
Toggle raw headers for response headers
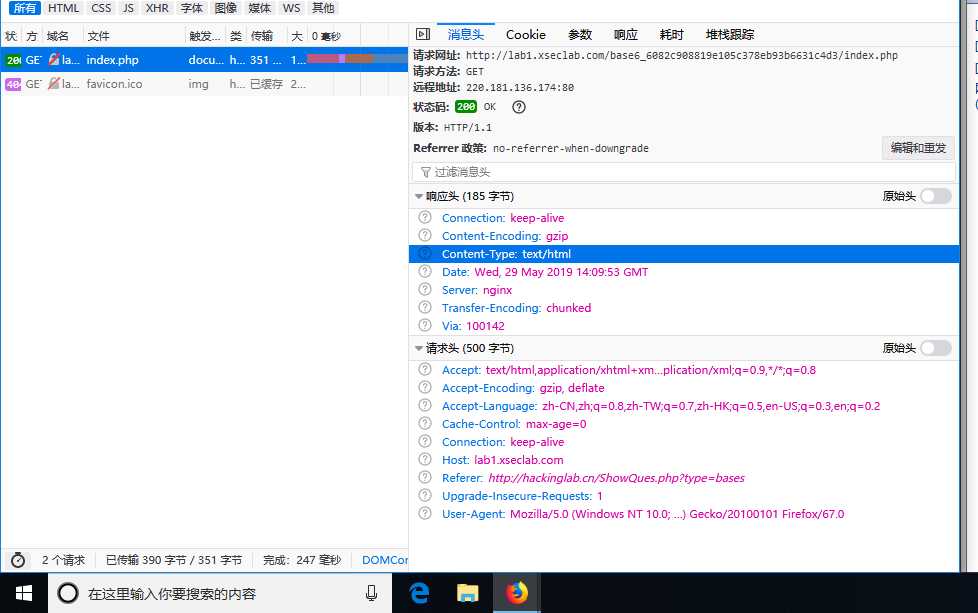pyautogui.click(x=936, y=196)
